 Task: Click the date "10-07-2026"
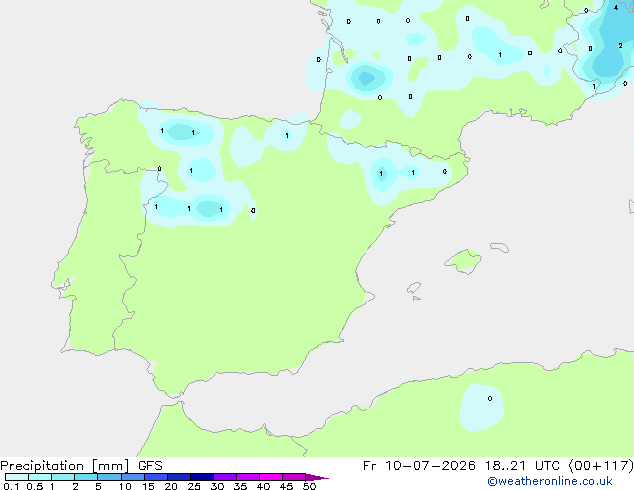click(430, 466)
